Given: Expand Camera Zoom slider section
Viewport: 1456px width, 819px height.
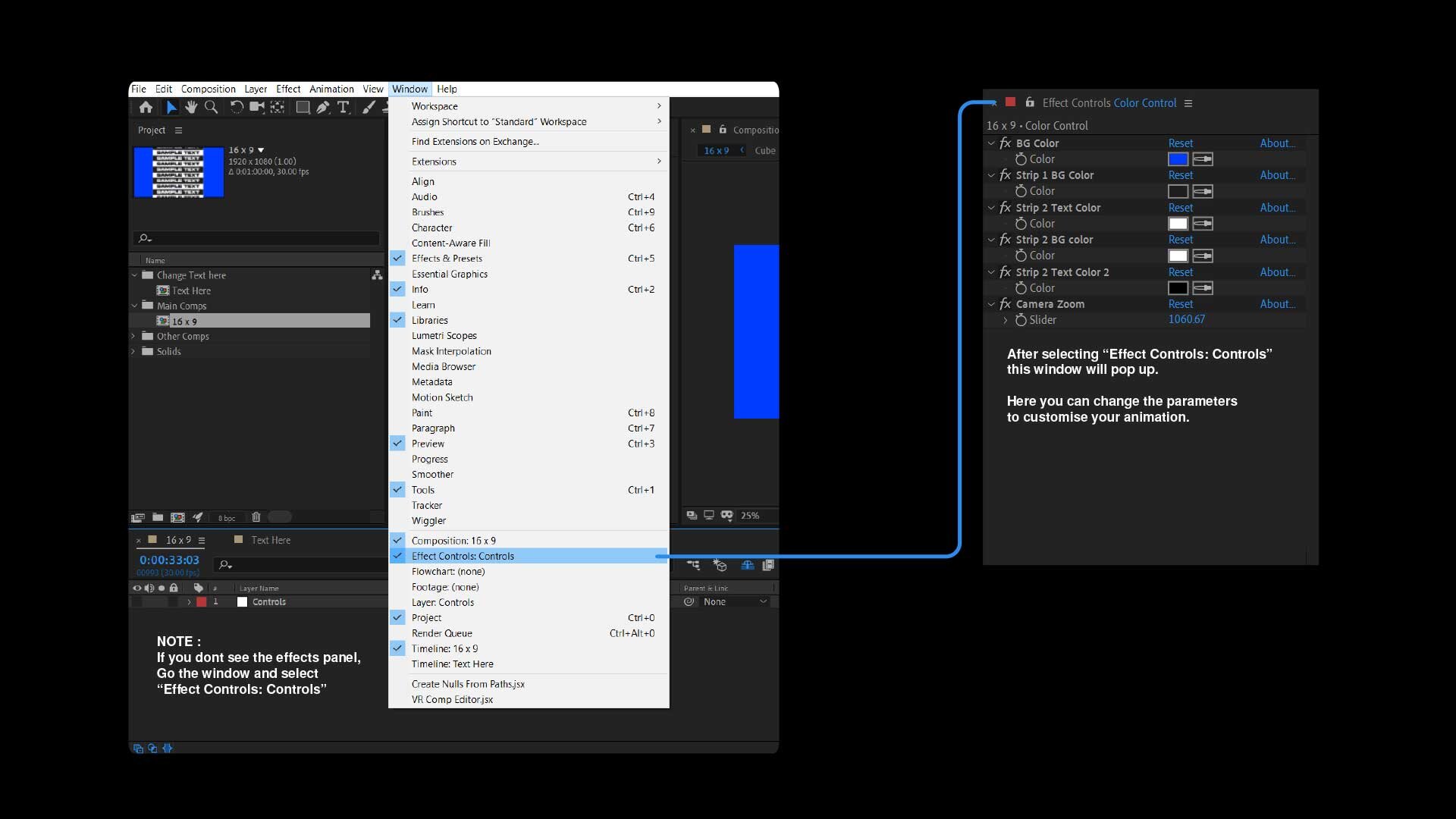Looking at the screenshot, I should coord(1005,320).
